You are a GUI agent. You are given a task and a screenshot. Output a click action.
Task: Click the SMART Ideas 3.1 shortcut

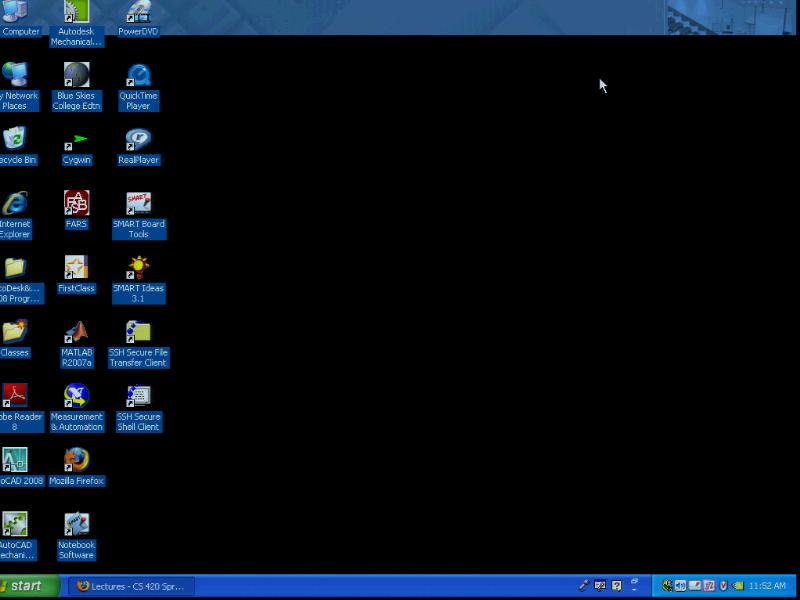point(138,268)
